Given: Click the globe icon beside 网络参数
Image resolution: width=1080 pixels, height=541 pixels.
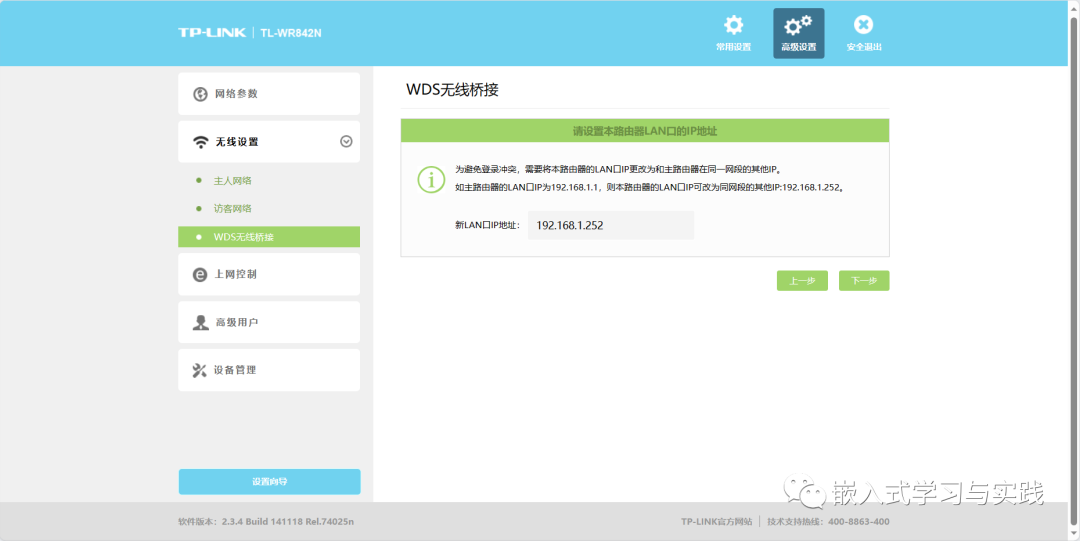Looking at the screenshot, I should [200, 94].
